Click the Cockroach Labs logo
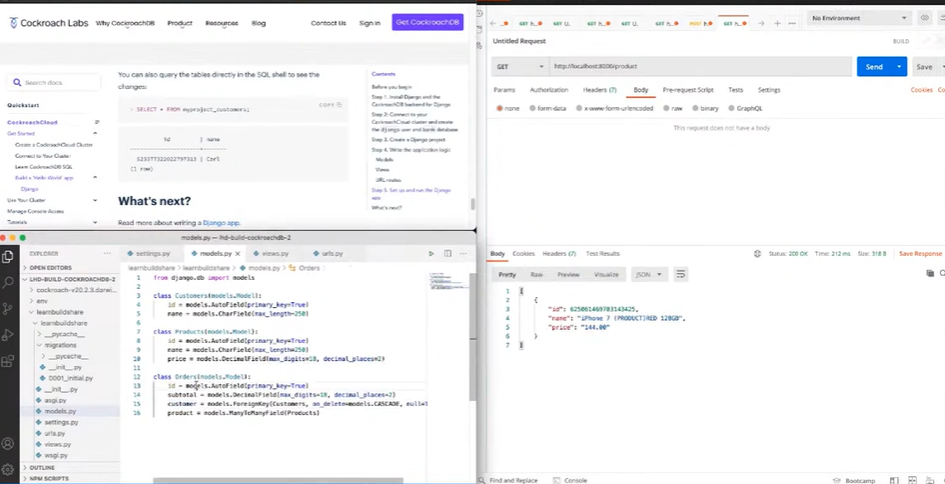Screen dimensions: 945x484 49,23
